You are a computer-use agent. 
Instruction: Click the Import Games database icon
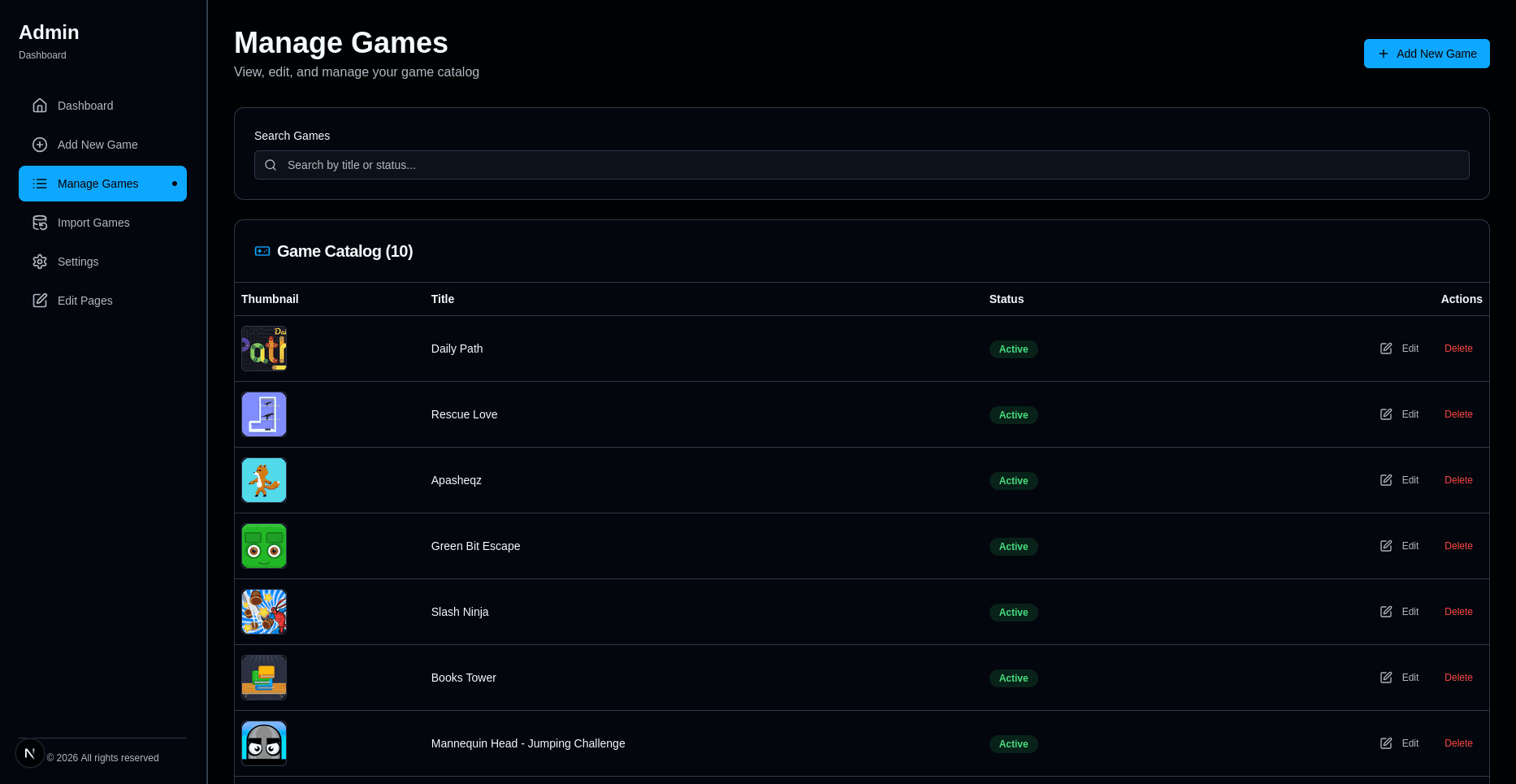[x=40, y=223]
